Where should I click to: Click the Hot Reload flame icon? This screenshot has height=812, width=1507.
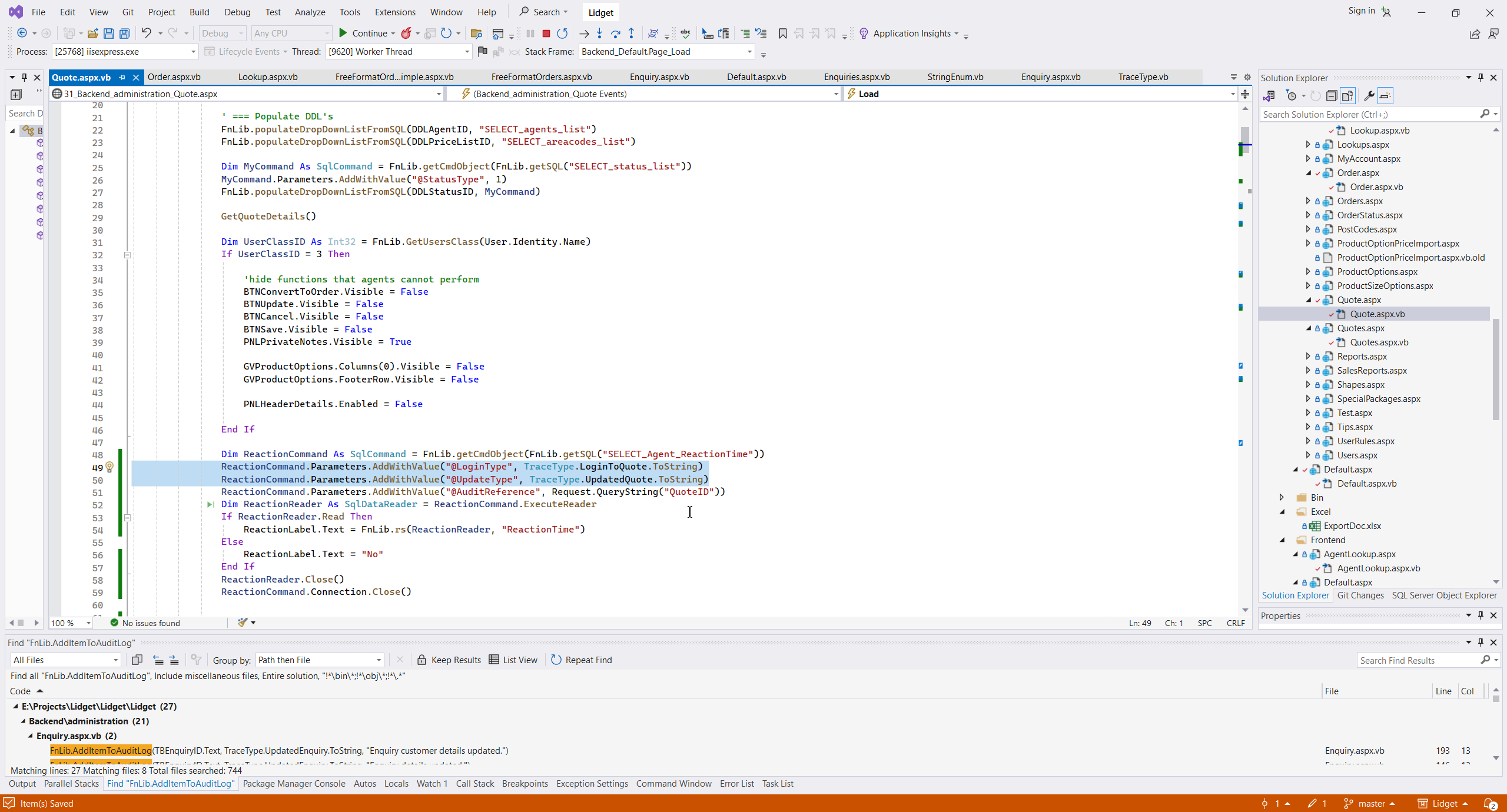[x=406, y=34]
